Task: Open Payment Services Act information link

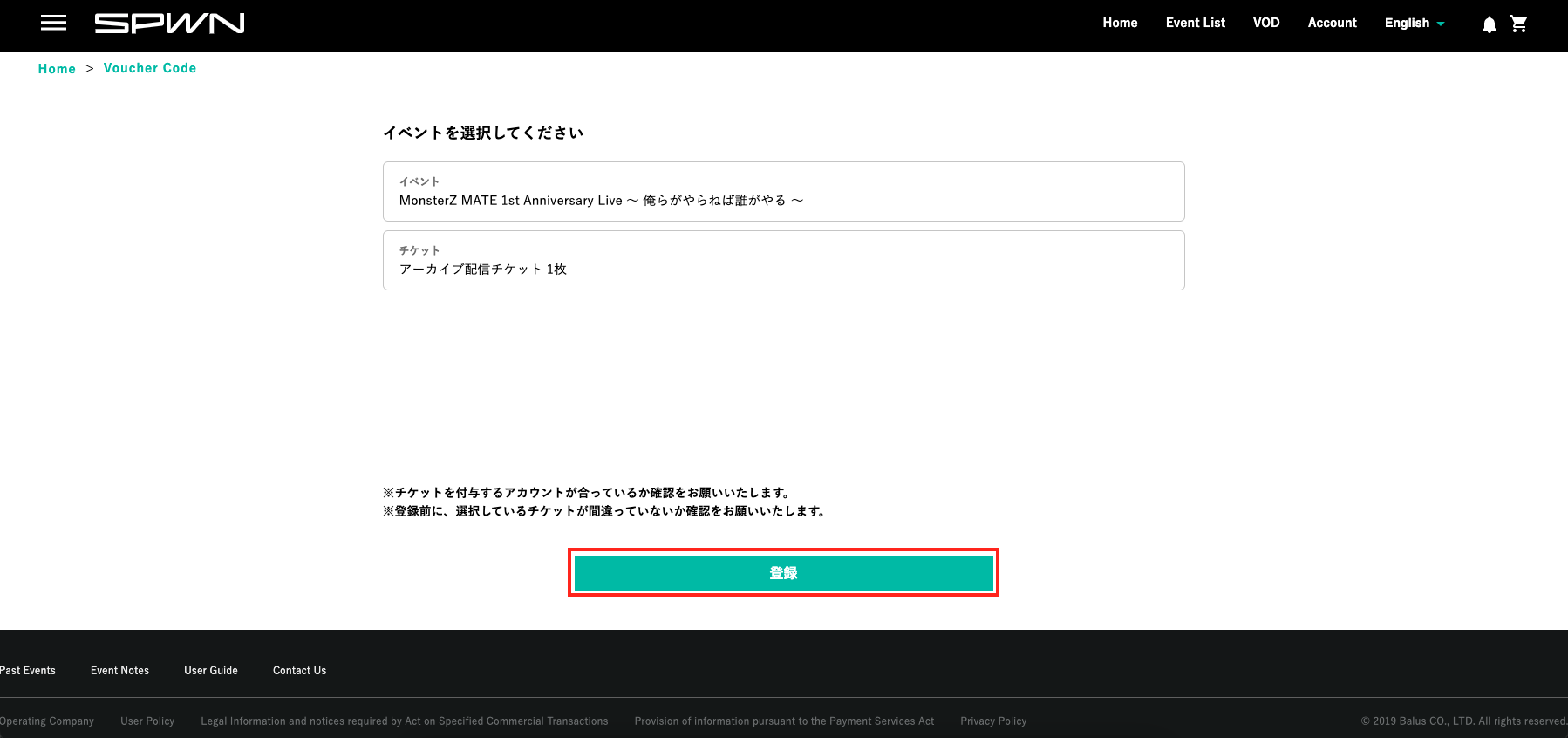Action: pos(784,721)
